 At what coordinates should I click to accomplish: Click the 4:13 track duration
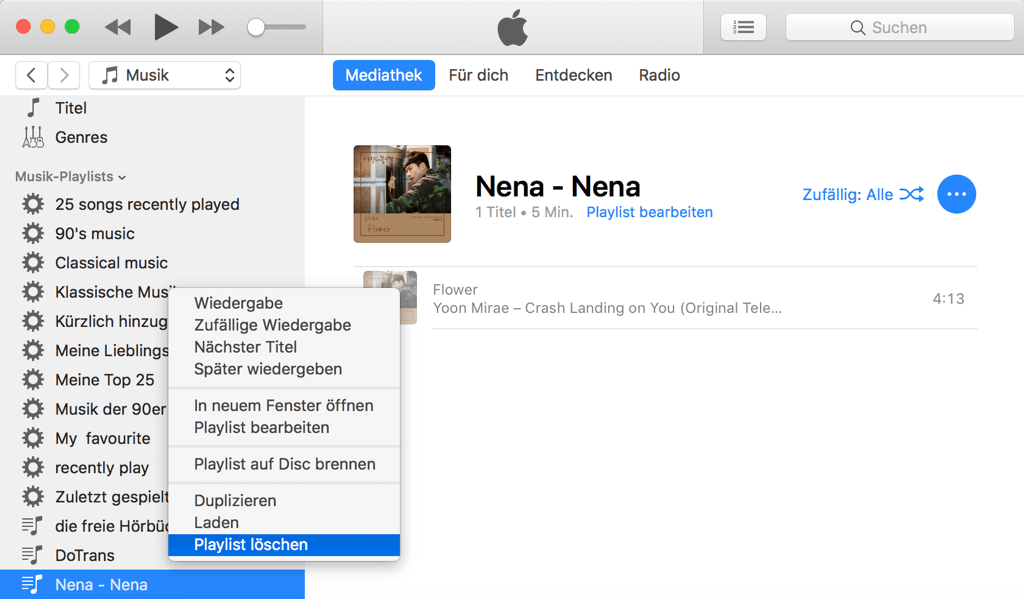pyautogui.click(x=948, y=299)
